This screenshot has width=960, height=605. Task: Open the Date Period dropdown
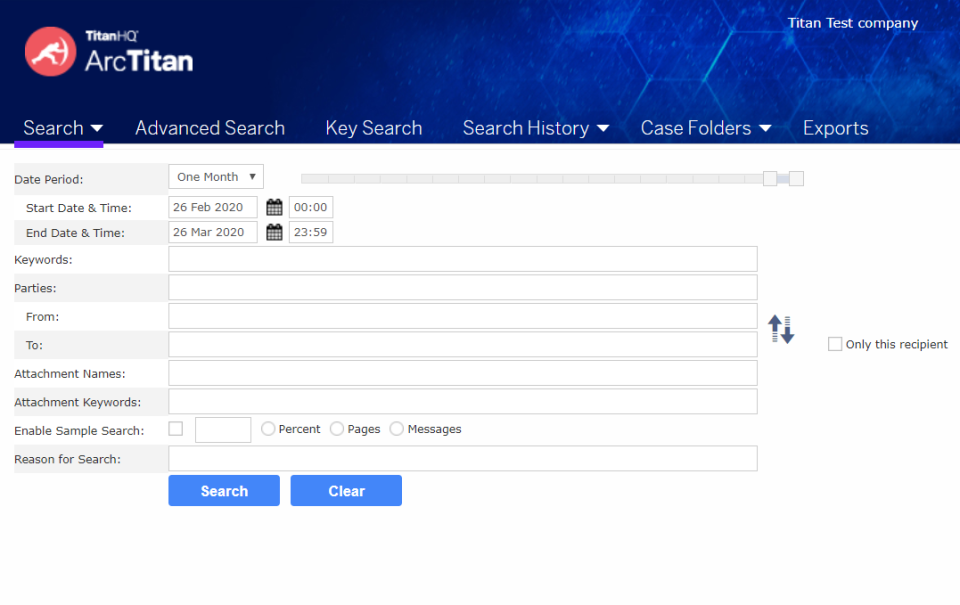coord(215,176)
